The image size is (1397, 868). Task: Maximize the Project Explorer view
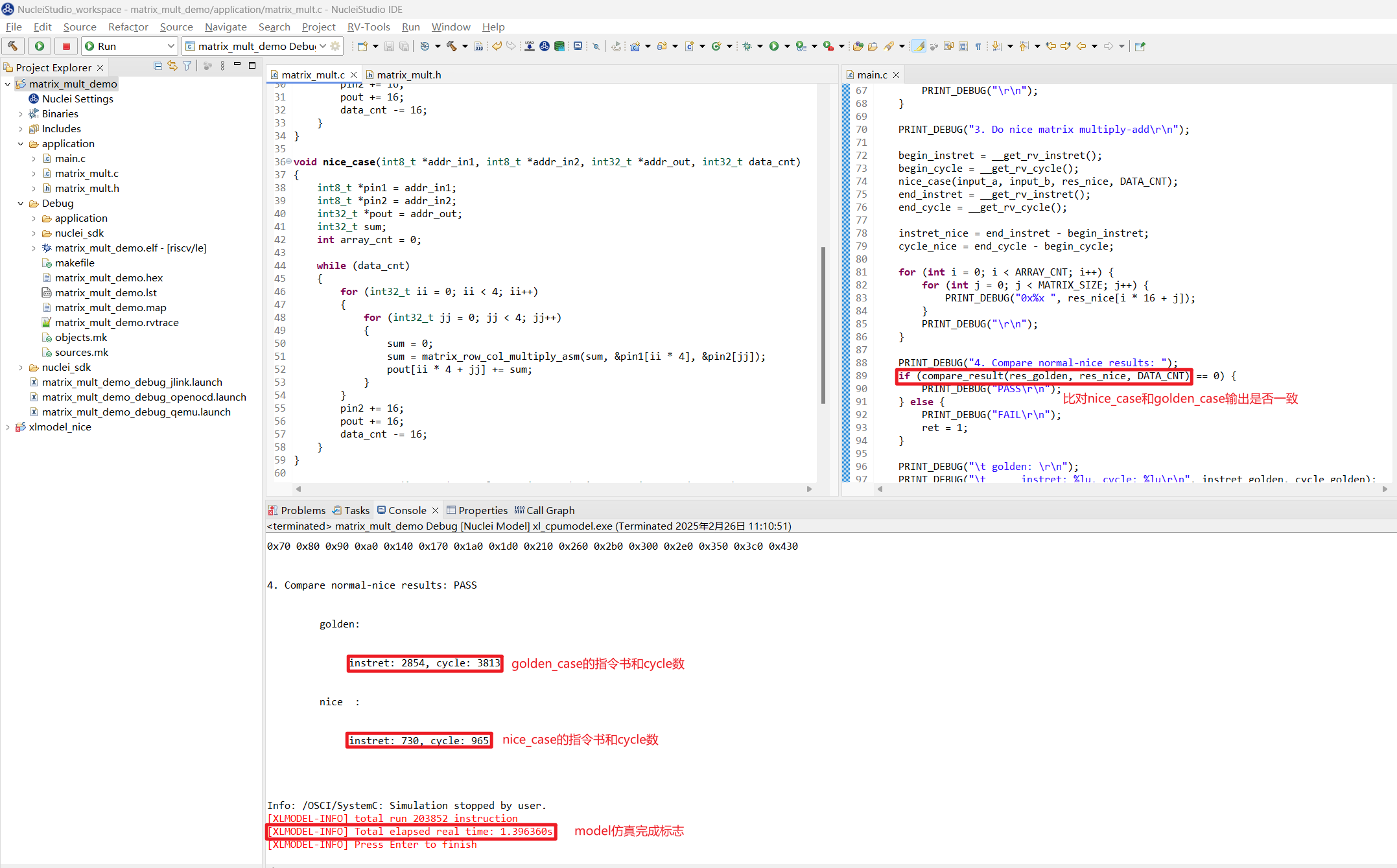tap(252, 65)
